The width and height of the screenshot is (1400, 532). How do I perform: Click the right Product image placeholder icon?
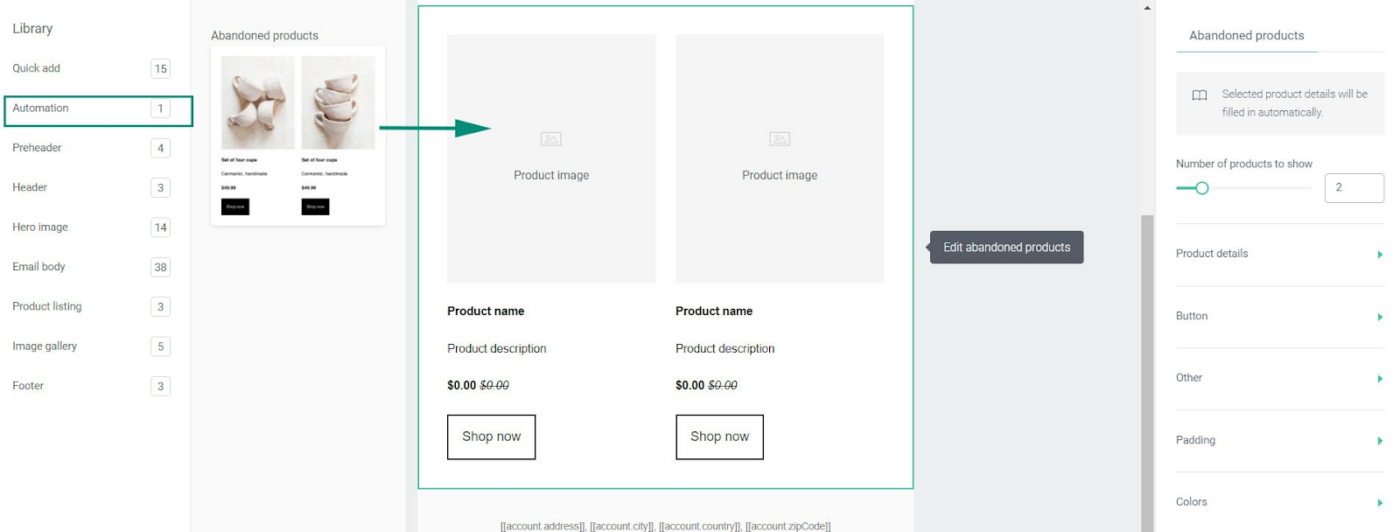[779, 139]
